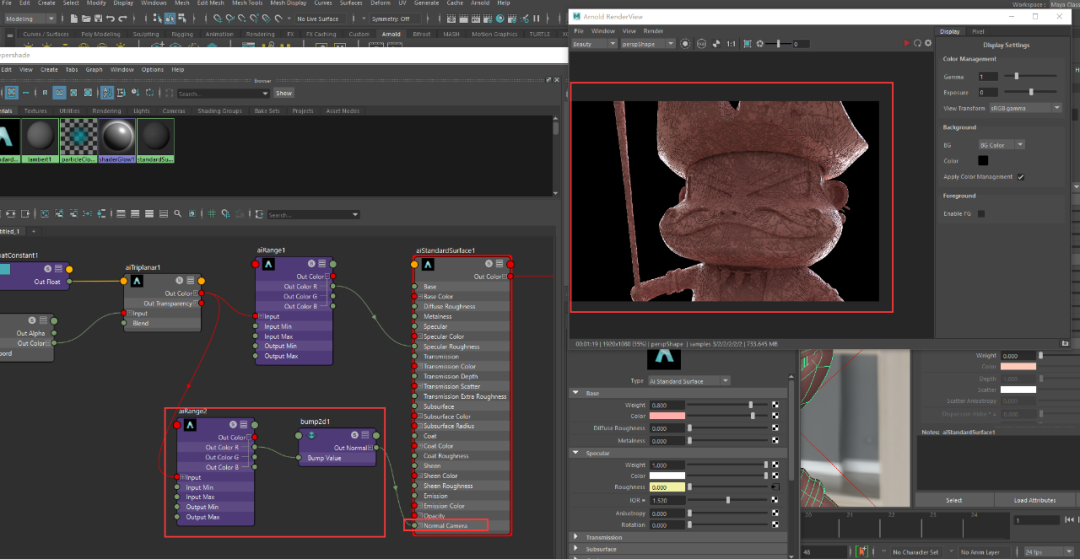Screen dimensions: 1080x559
Task: Open Graph menu in Hypershade
Action: click(x=94, y=70)
